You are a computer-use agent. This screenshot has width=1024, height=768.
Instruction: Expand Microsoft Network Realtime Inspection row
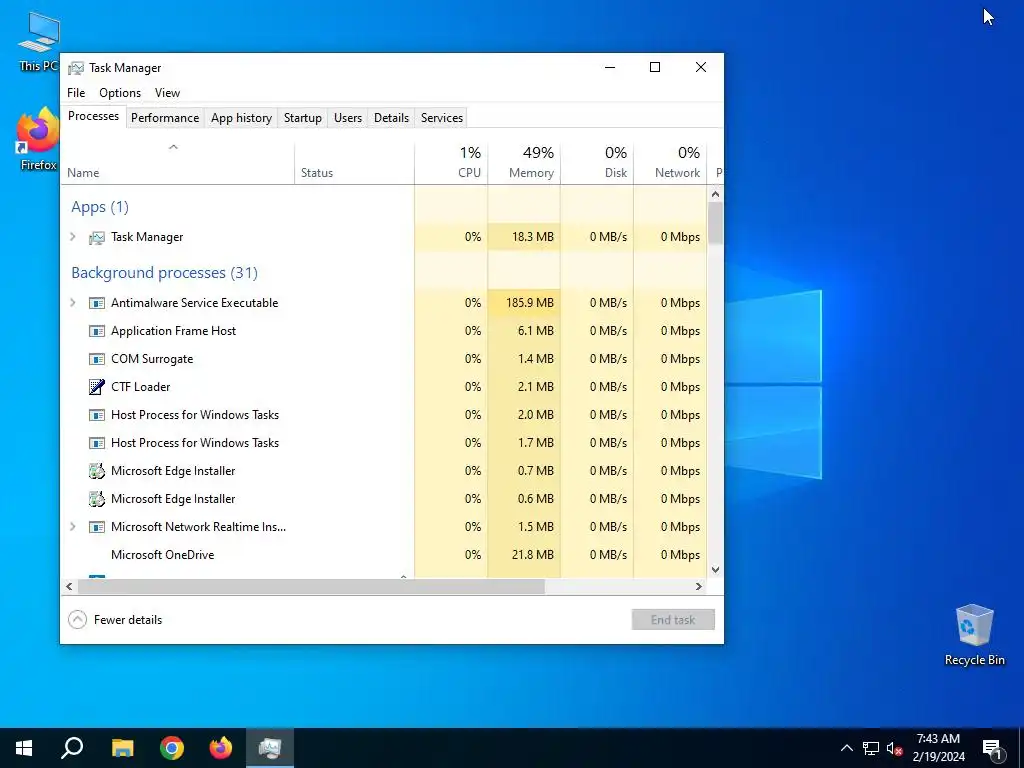coord(73,527)
